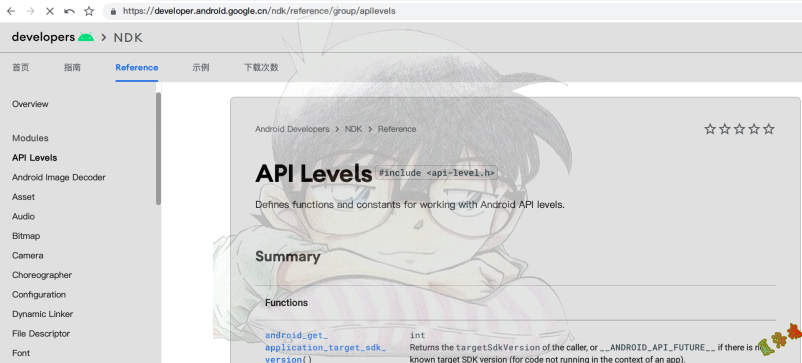The height and width of the screenshot is (363, 802).
Task: Open File Descriptor in the sidebar
Action: tap(41, 333)
